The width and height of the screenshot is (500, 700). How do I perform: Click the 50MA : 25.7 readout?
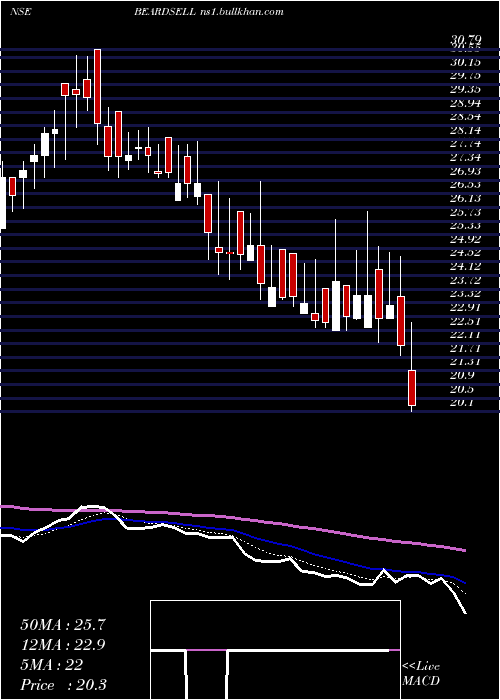pyautogui.click(x=63, y=625)
